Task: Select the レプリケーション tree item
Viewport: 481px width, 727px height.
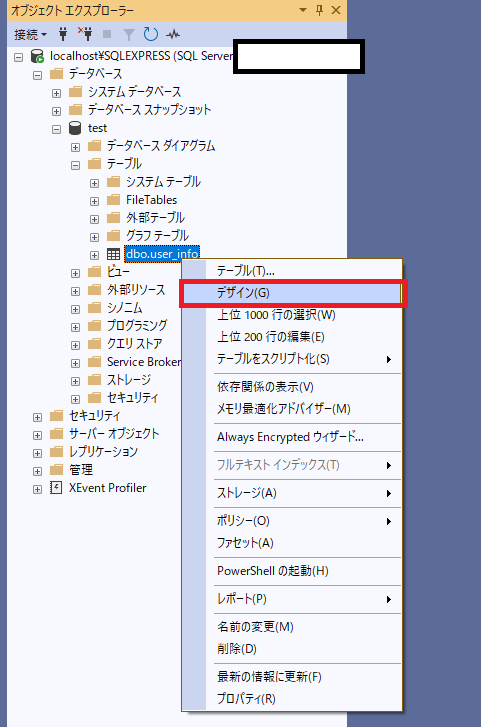Action: click(103, 452)
